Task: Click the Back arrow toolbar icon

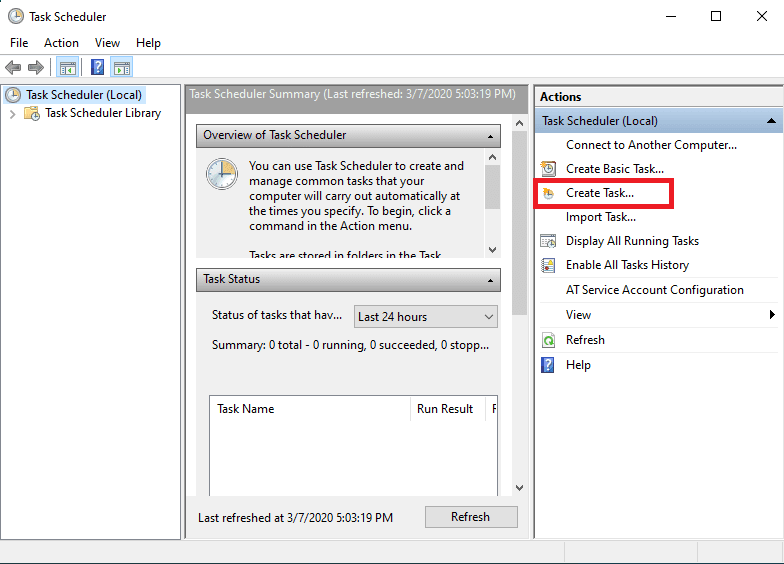Action: [13, 68]
